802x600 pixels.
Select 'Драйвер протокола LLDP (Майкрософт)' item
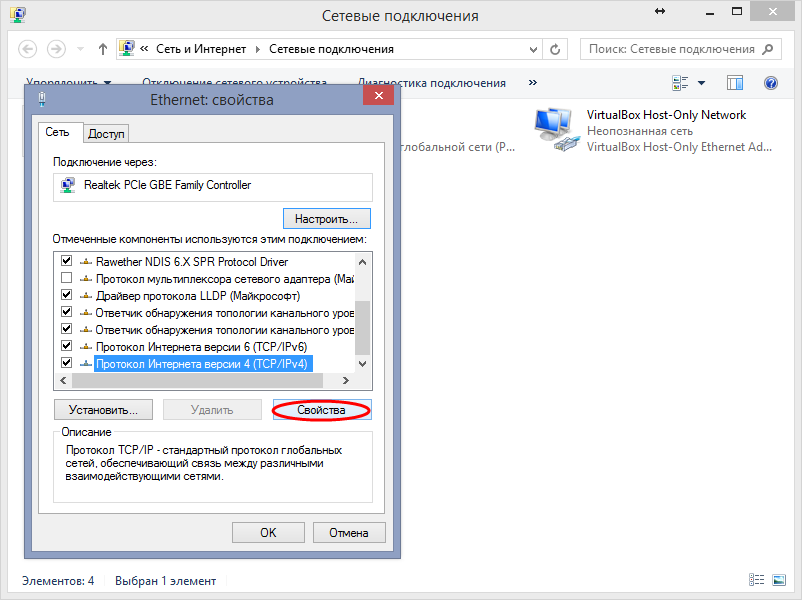[198, 296]
